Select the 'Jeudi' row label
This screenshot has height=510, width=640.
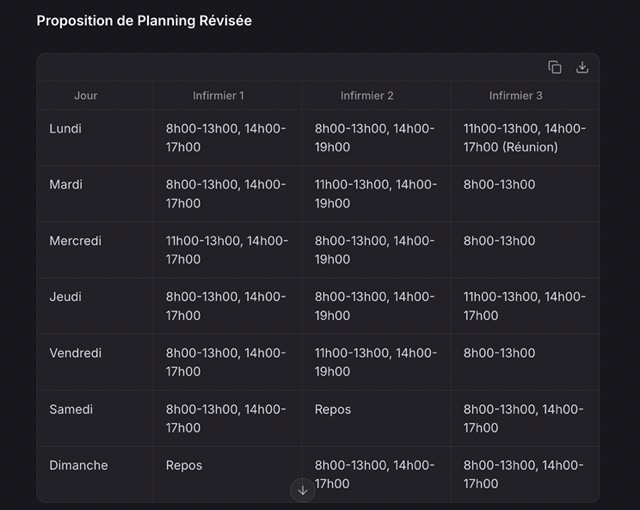pos(66,297)
